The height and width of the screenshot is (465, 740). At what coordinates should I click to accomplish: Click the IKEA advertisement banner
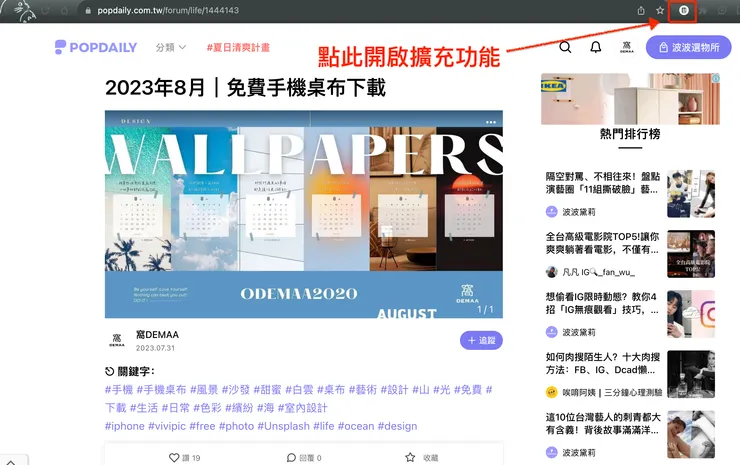(630, 99)
